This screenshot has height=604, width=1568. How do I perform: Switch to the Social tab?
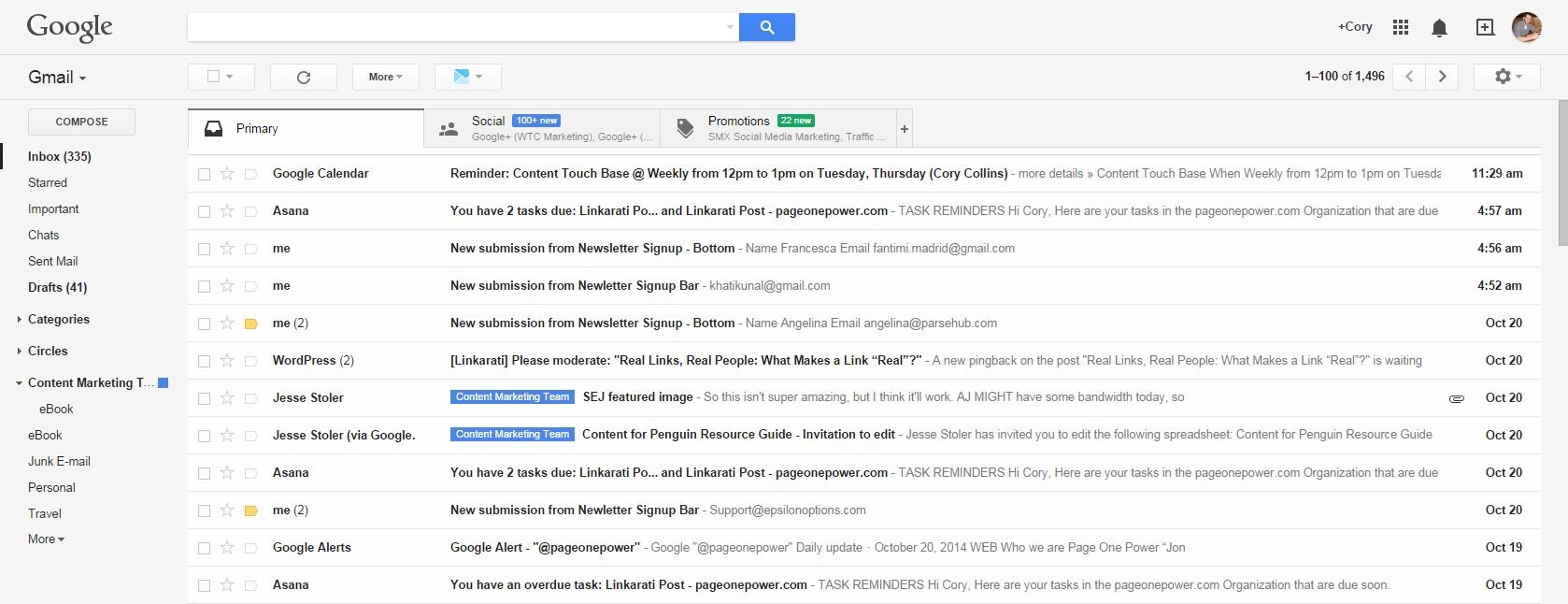(x=541, y=128)
